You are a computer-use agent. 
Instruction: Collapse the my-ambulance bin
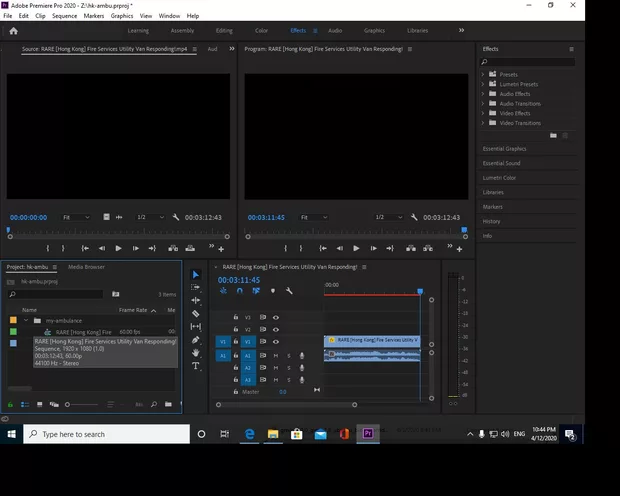[27, 321]
